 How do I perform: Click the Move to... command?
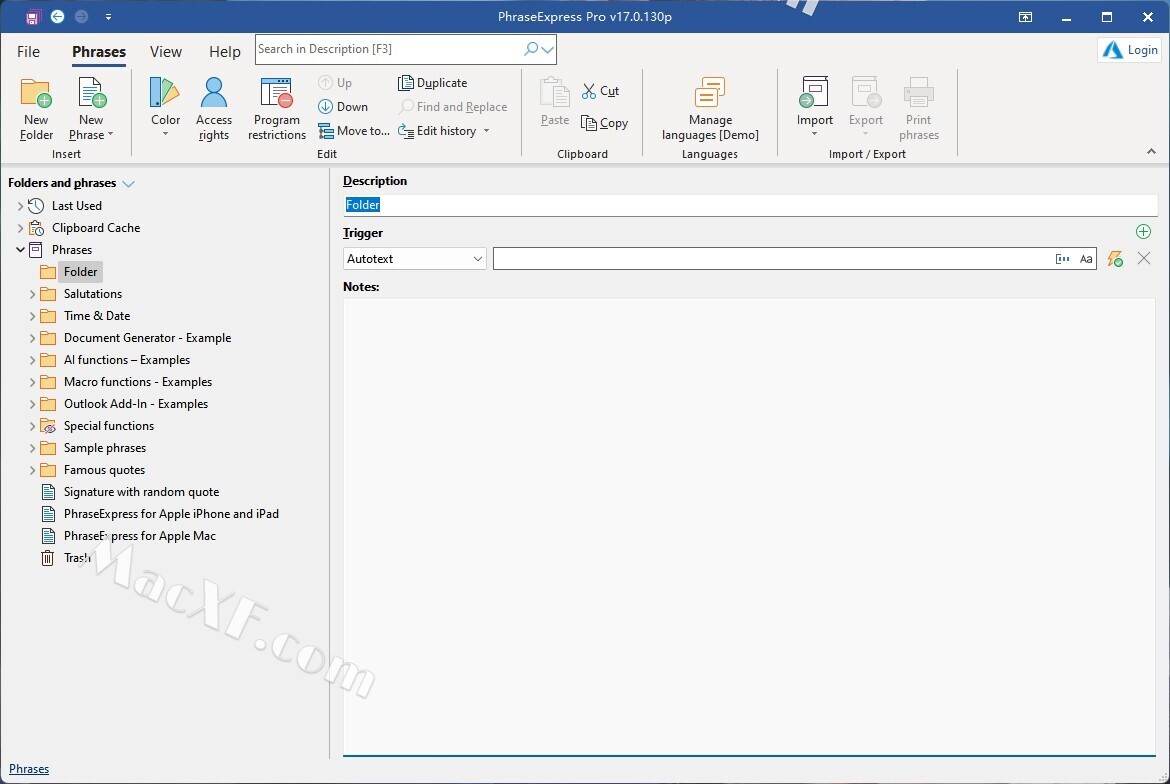[x=354, y=131]
